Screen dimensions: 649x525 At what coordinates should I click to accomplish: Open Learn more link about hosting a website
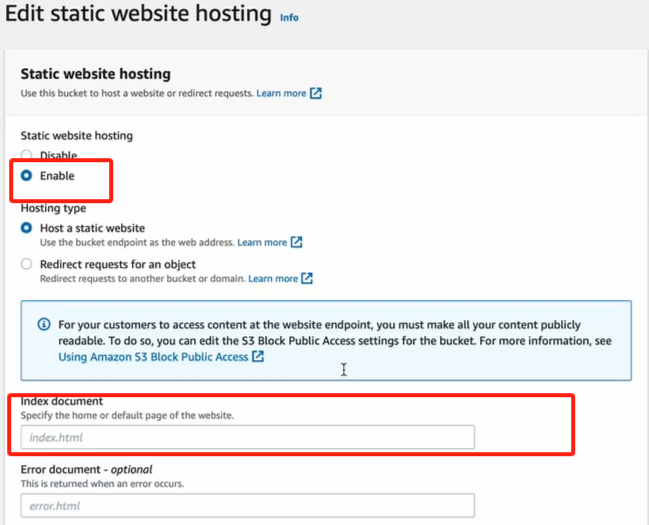(x=281, y=93)
